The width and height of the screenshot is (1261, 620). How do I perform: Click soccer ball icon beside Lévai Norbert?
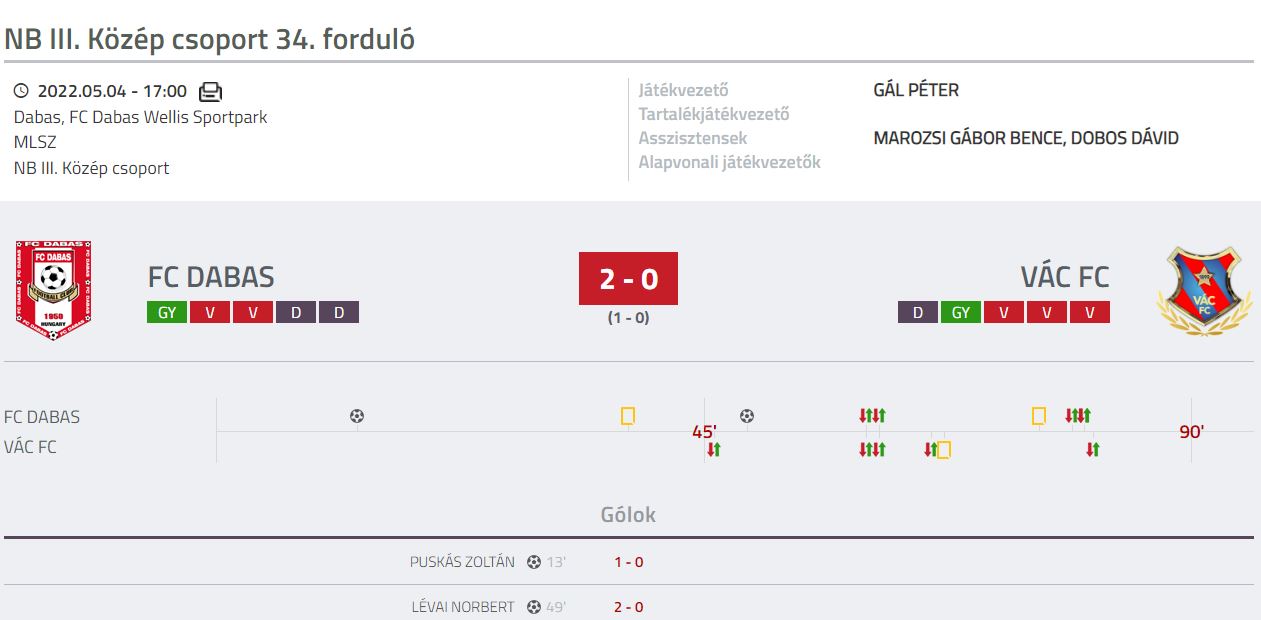534,607
